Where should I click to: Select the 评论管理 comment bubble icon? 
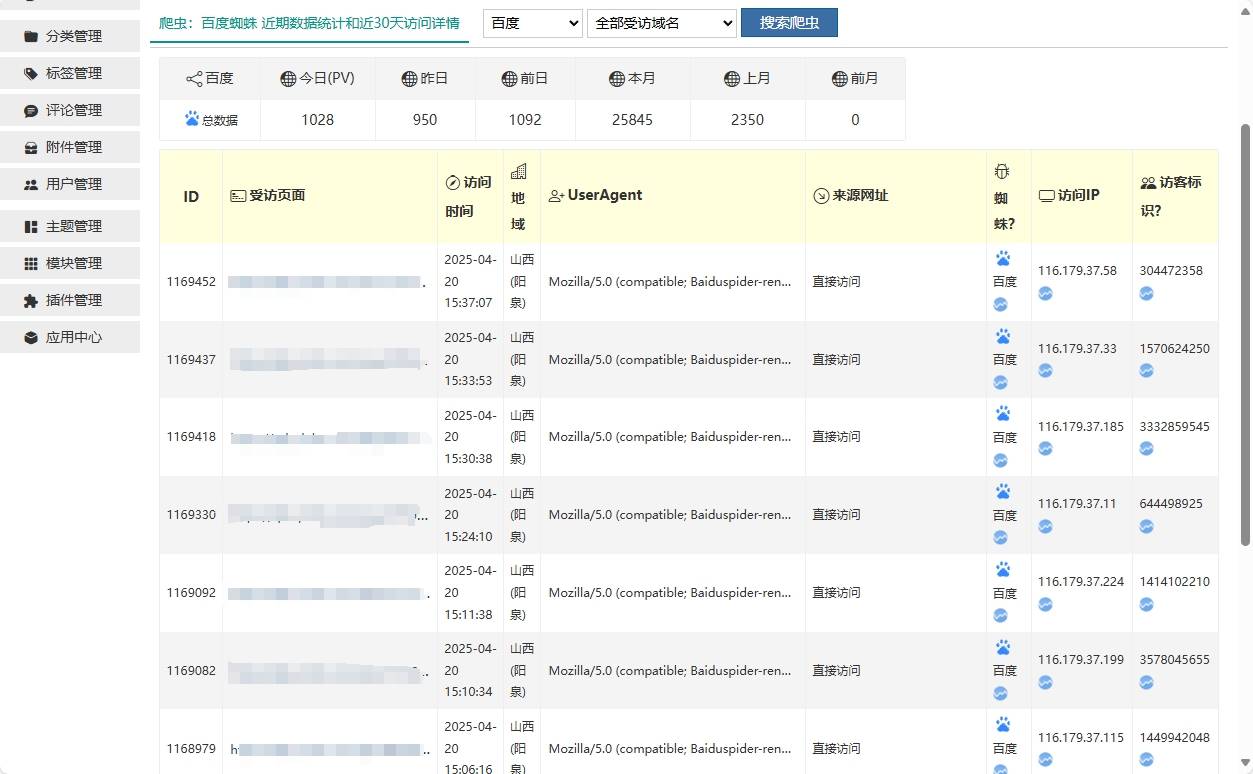30,110
